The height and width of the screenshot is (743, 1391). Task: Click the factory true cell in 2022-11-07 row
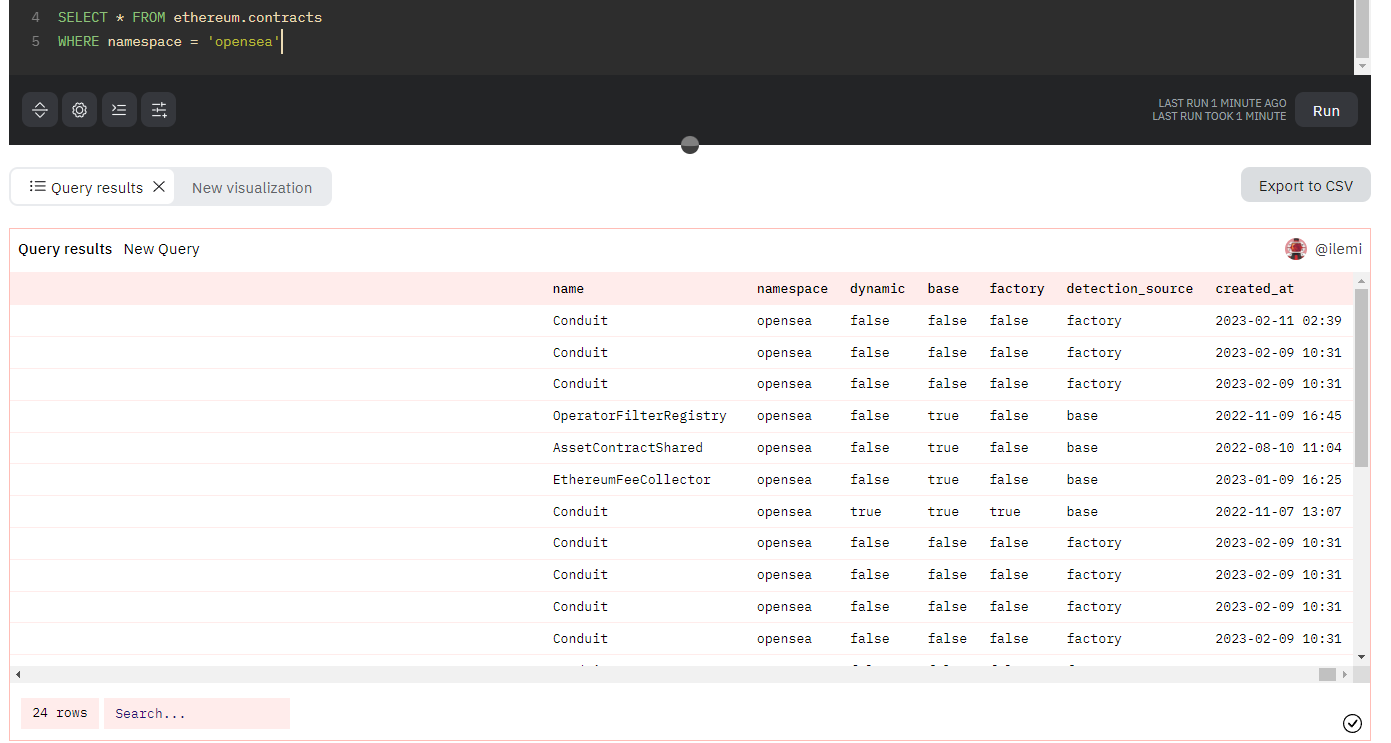[x=1005, y=511]
